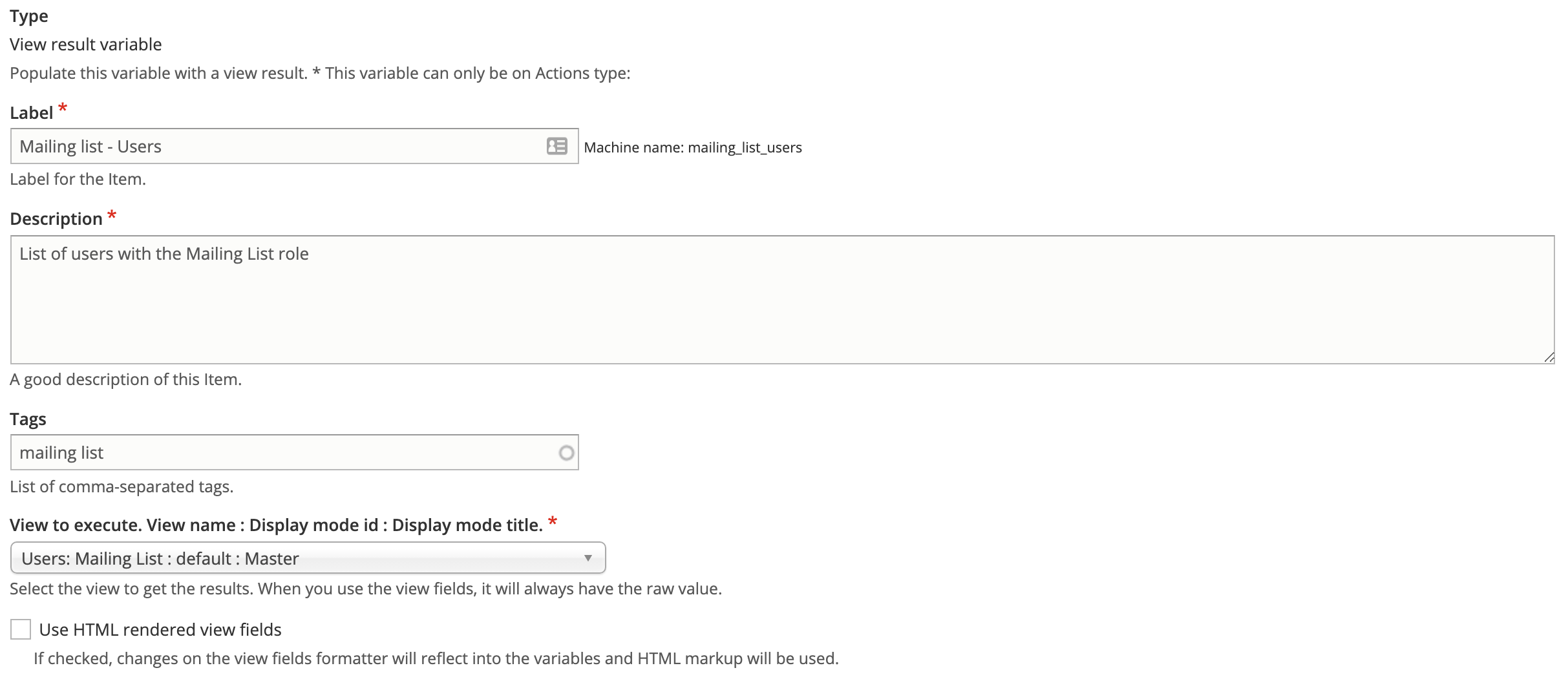Click 'Select the view to get the results' help text
The width and height of the screenshot is (1568, 690).
pos(366,589)
